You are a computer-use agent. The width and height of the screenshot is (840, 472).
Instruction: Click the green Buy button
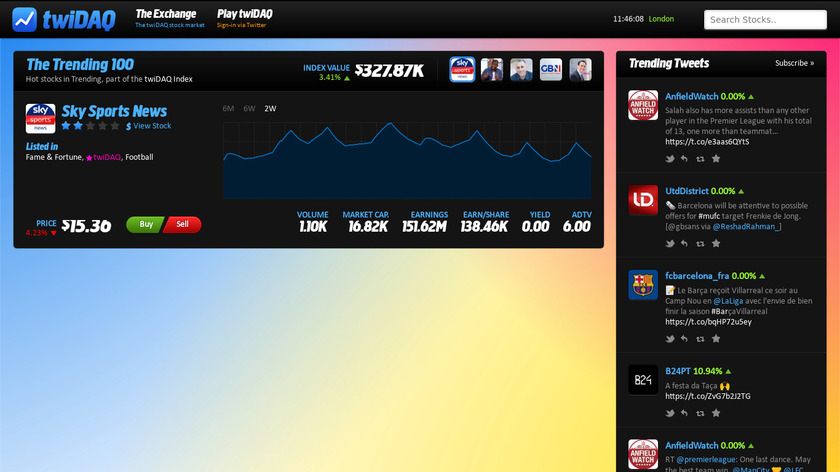point(145,224)
